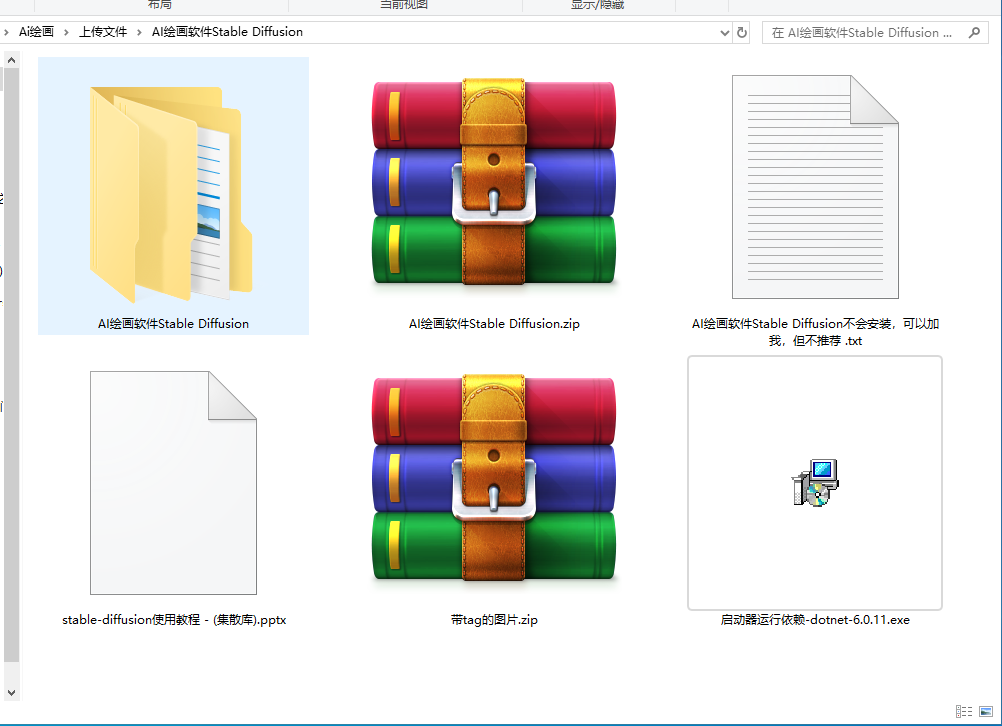This screenshot has width=1002, height=726.
Task: Click the folder name label AI绘画软件Stable Diffusion
Action: (173, 324)
